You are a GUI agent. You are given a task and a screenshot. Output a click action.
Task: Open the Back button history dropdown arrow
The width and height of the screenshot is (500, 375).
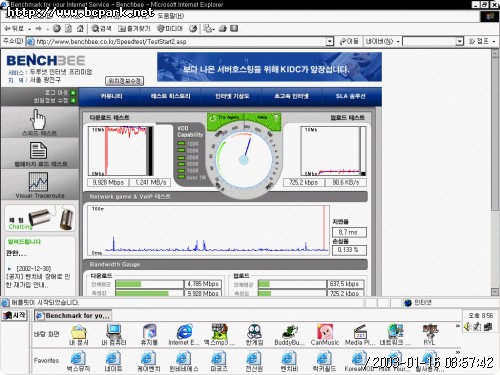[30, 29]
